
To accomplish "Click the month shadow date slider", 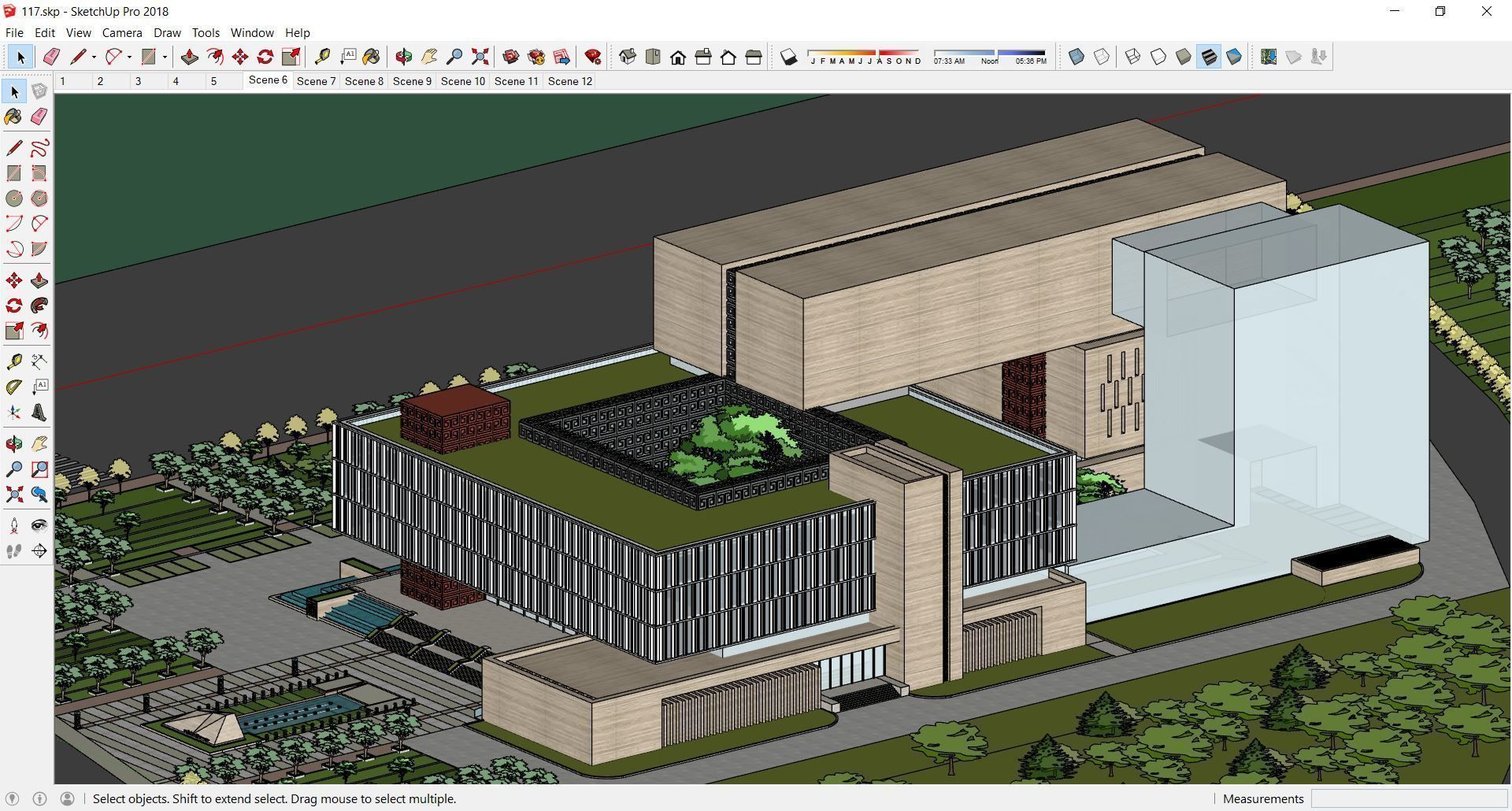I will [865, 57].
